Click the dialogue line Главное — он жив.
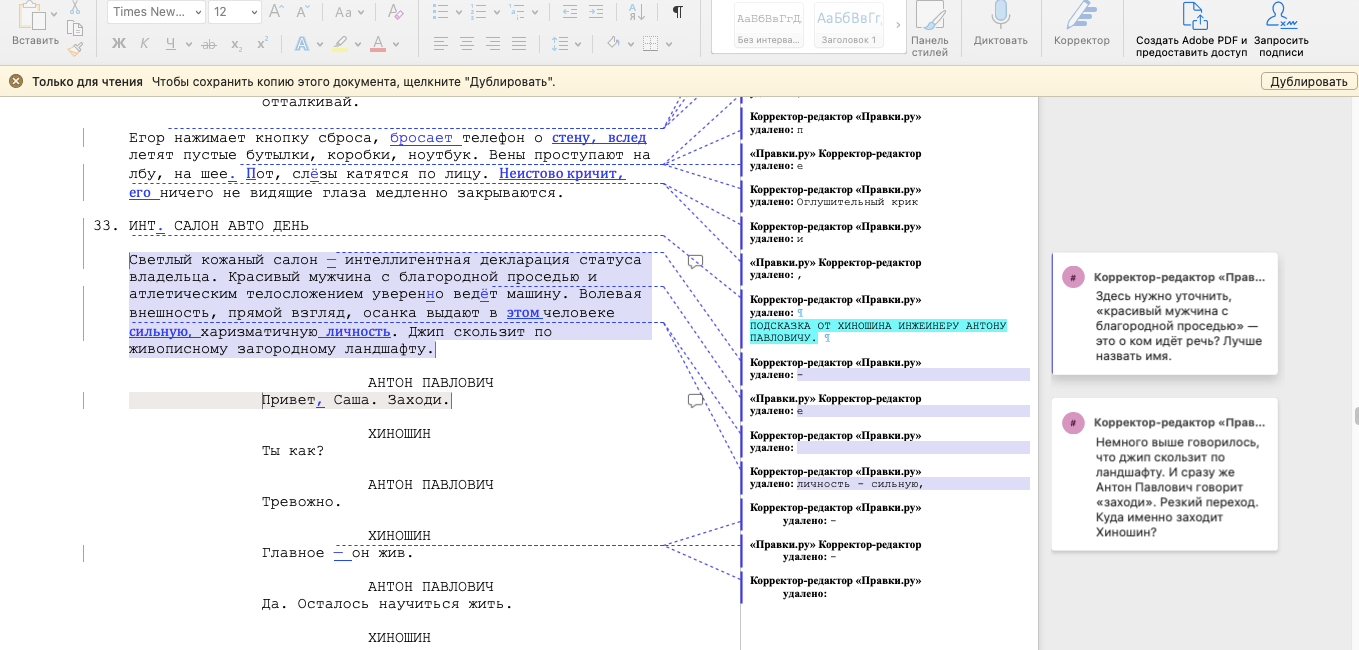 [x=337, y=553]
